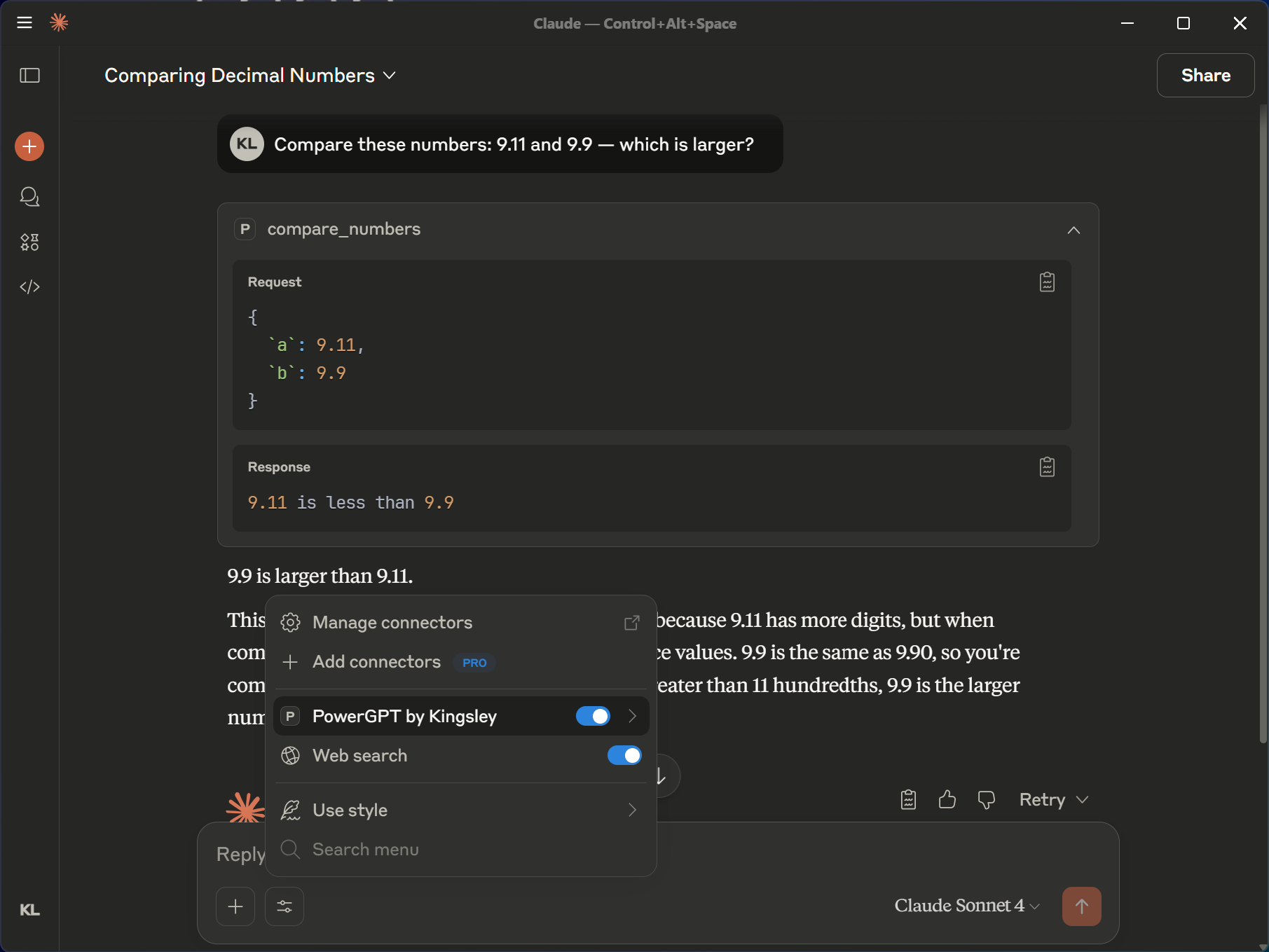Close the Claude window
The width and height of the screenshot is (1269, 952).
pyautogui.click(x=1240, y=23)
